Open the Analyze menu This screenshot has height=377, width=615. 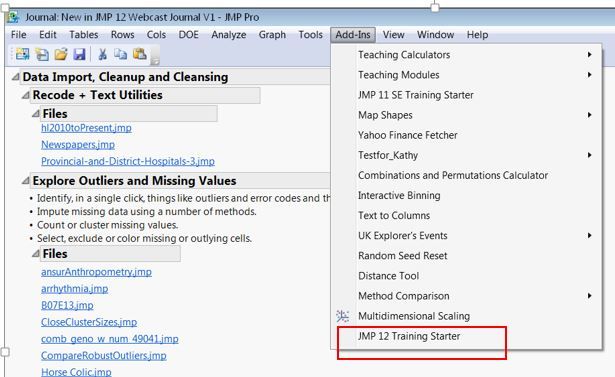point(229,35)
